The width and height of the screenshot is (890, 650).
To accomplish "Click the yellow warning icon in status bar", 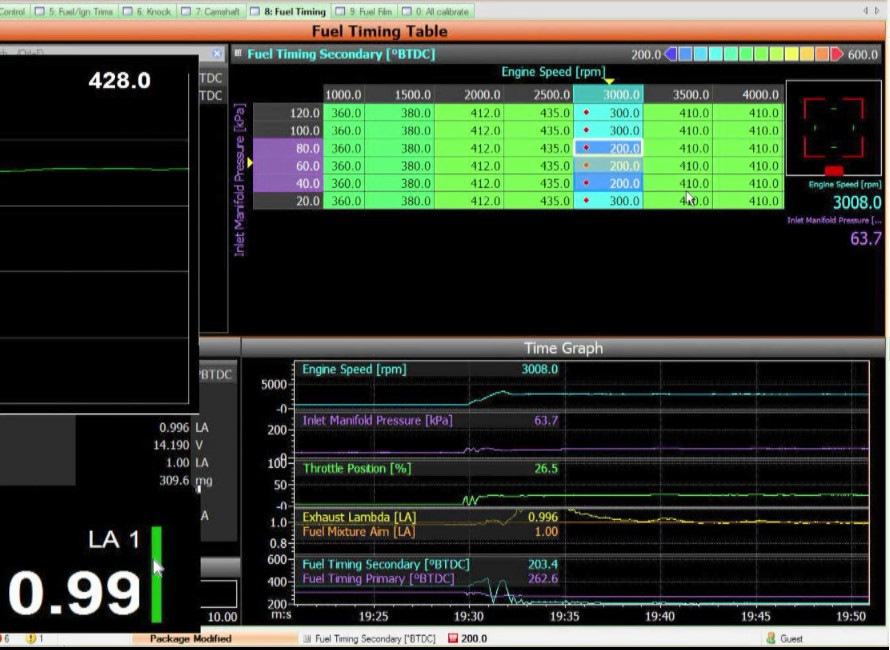I will (x=31, y=638).
